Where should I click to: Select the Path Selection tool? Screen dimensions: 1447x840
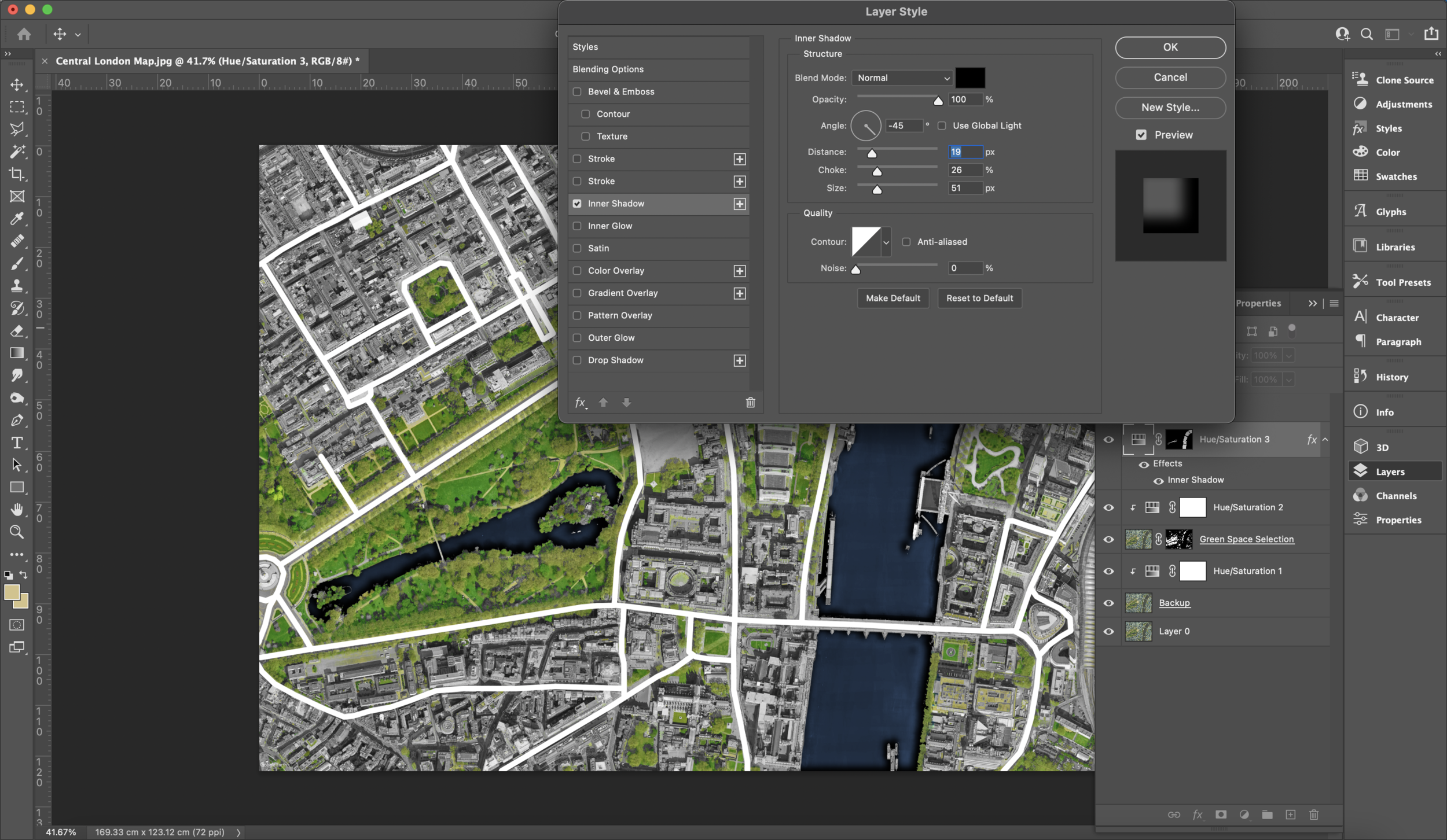point(17,465)
